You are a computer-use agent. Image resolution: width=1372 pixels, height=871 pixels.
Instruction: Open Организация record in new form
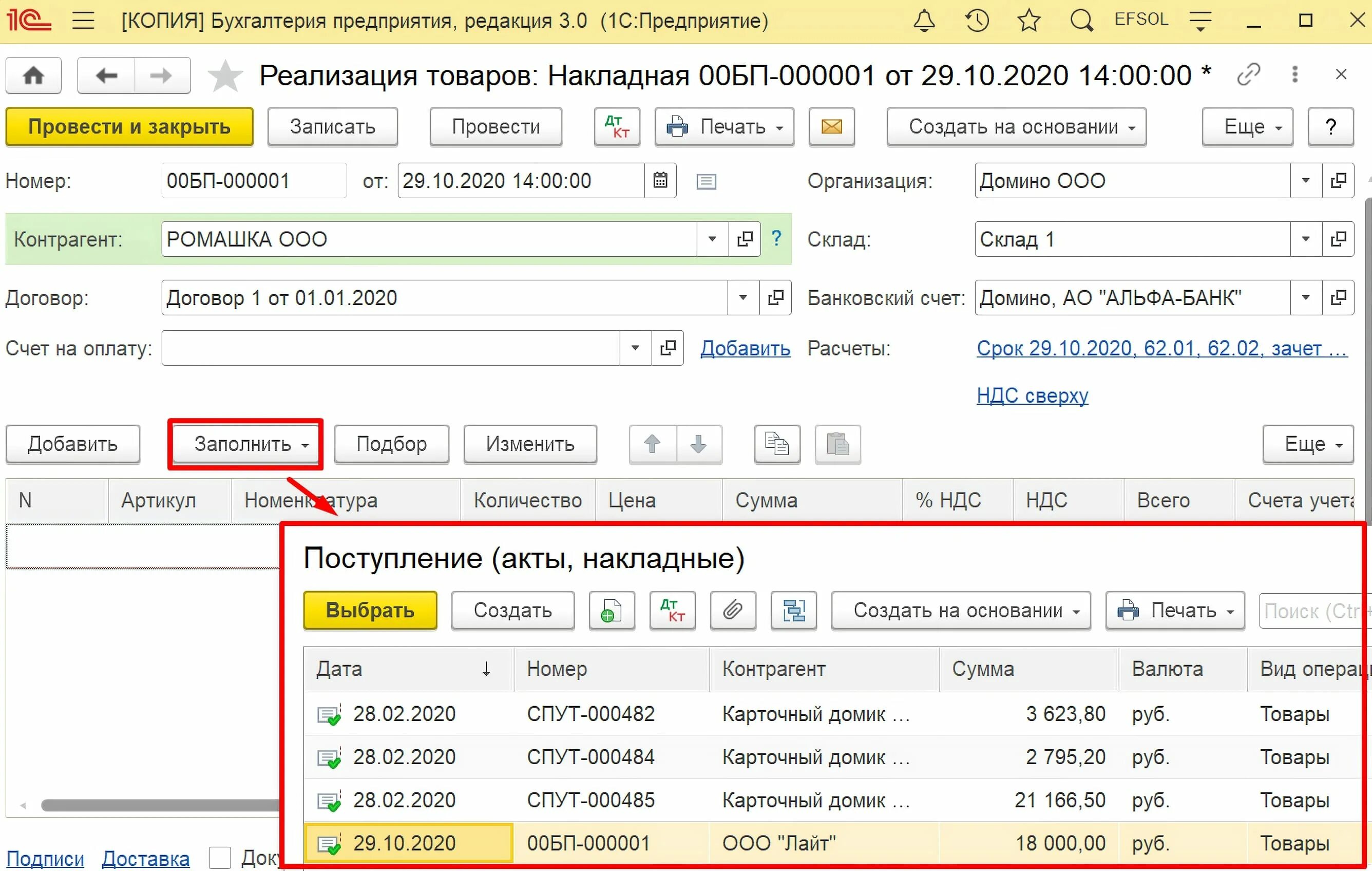[1338, 181]
